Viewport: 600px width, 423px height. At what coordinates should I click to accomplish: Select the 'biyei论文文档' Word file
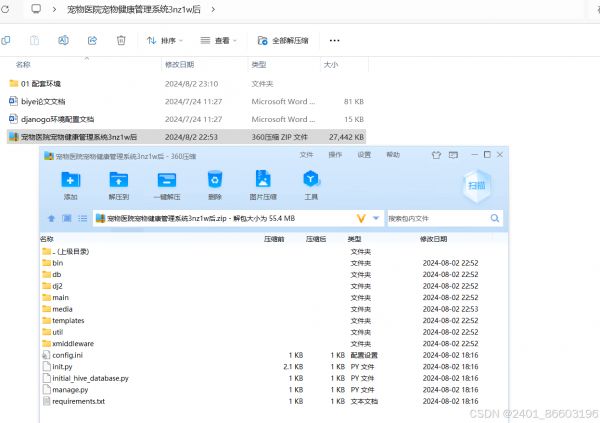[x=37, y=101]
